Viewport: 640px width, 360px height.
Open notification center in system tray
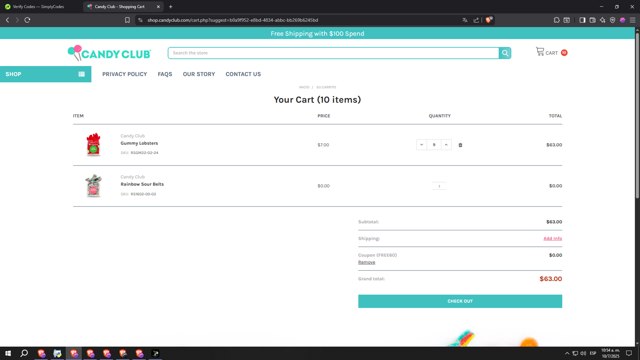[629, 353]
